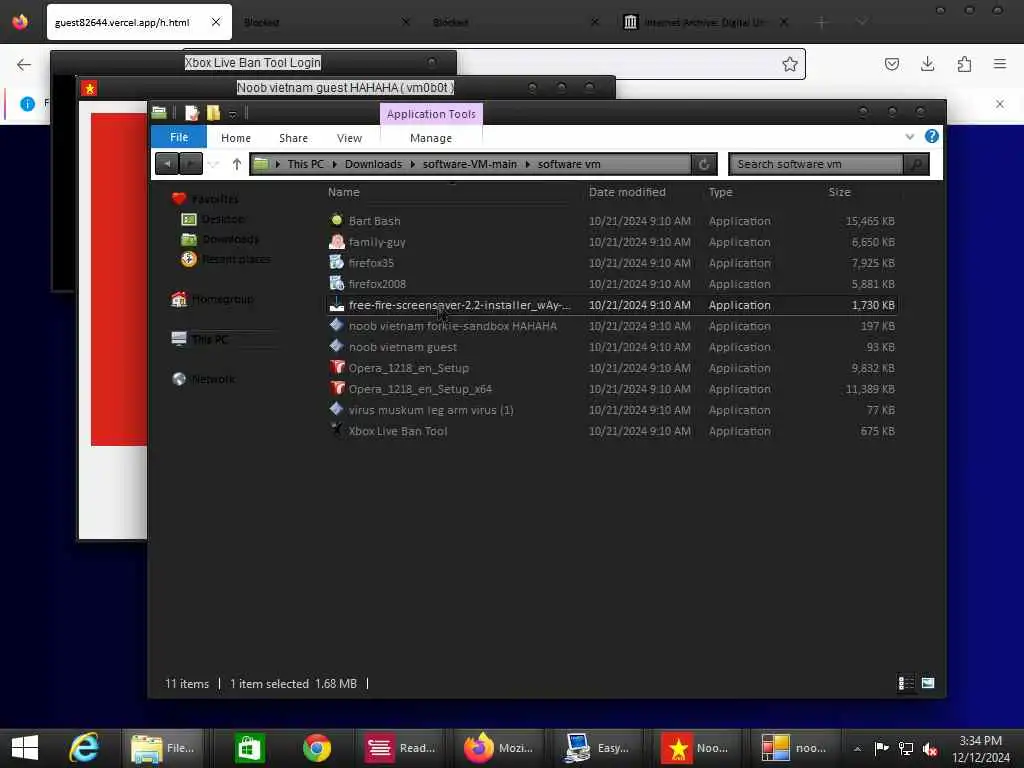Image resolution: width=1024 pixels, height=768 pixels.
Task: Open the Bart Bash application icon
Action: tap(336, 220)
